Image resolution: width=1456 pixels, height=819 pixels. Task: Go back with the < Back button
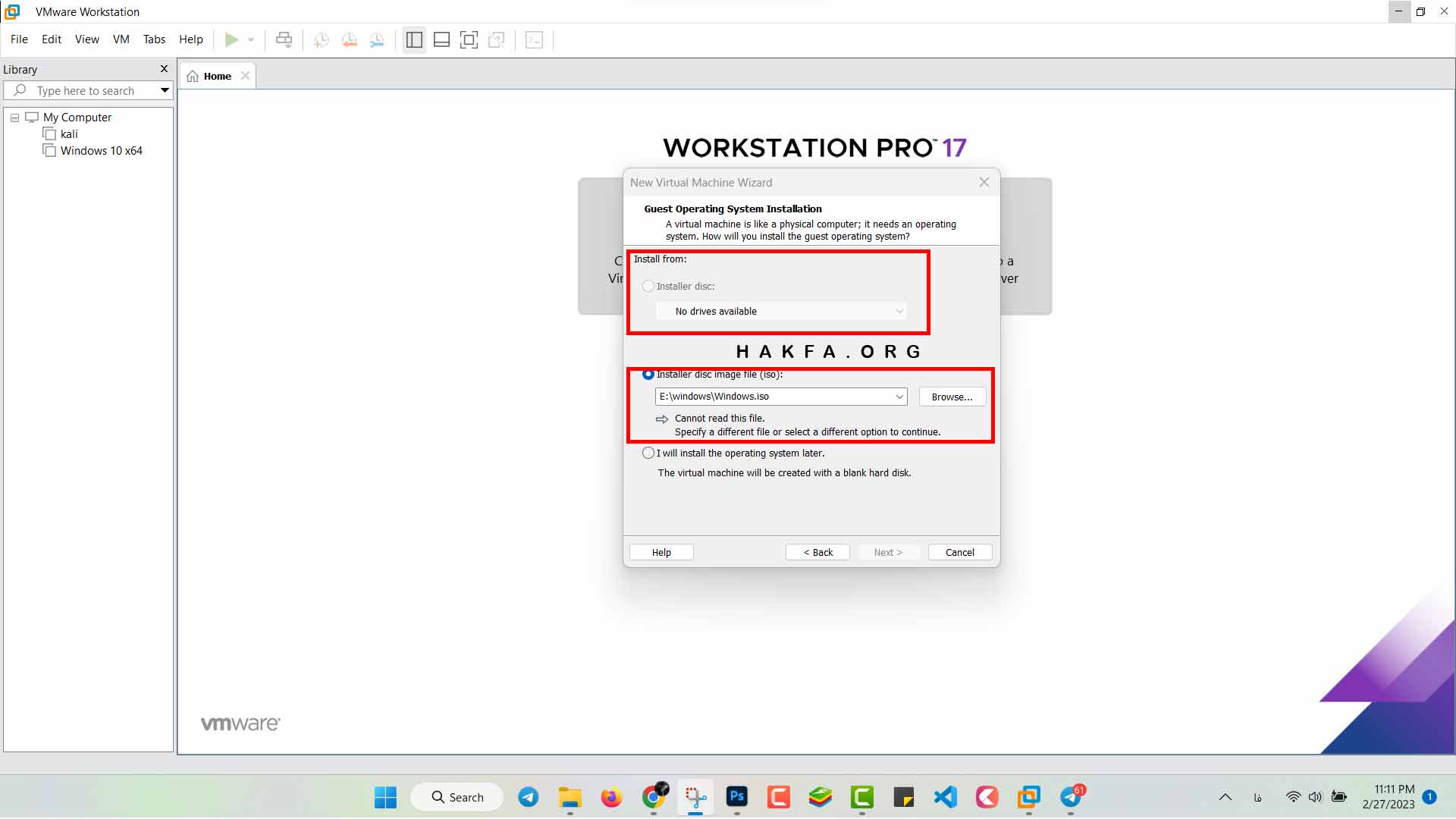point(817,553)
